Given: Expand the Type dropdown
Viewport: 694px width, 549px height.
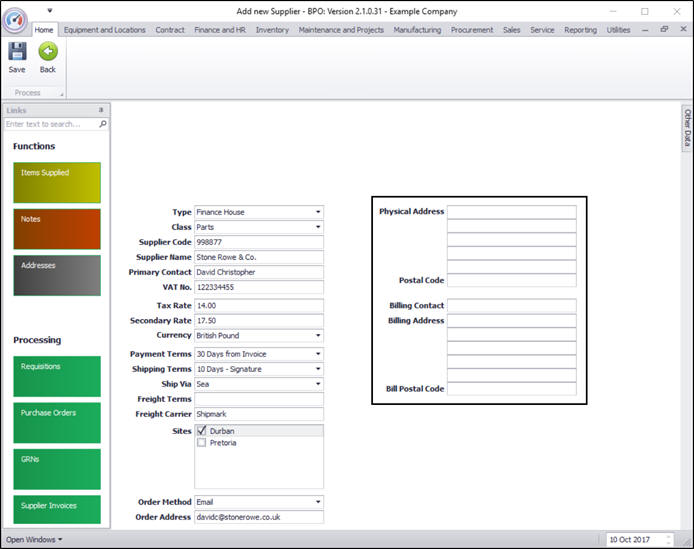Looking at the screenshot, I should 318,212.
